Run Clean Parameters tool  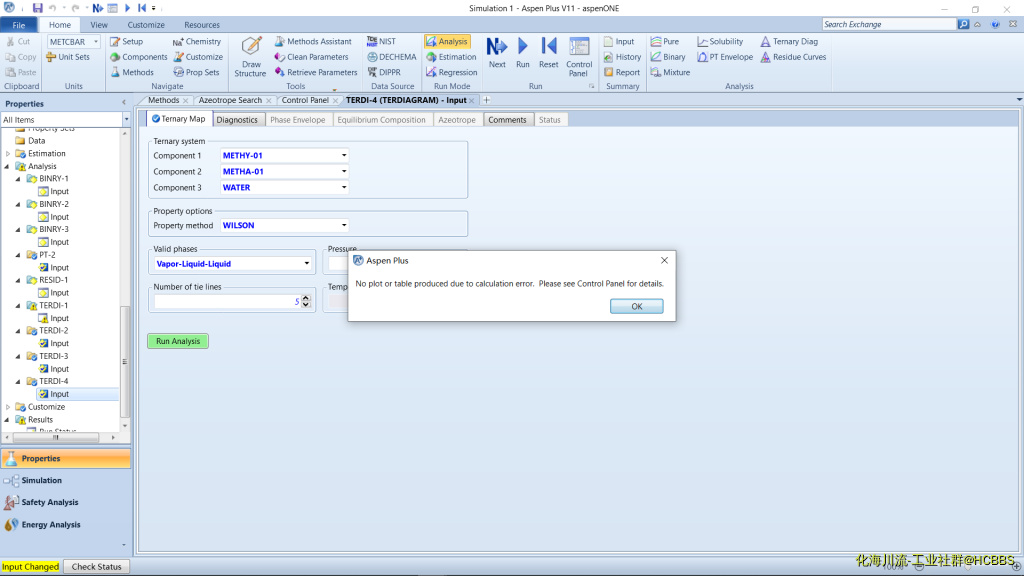(311, 57)
